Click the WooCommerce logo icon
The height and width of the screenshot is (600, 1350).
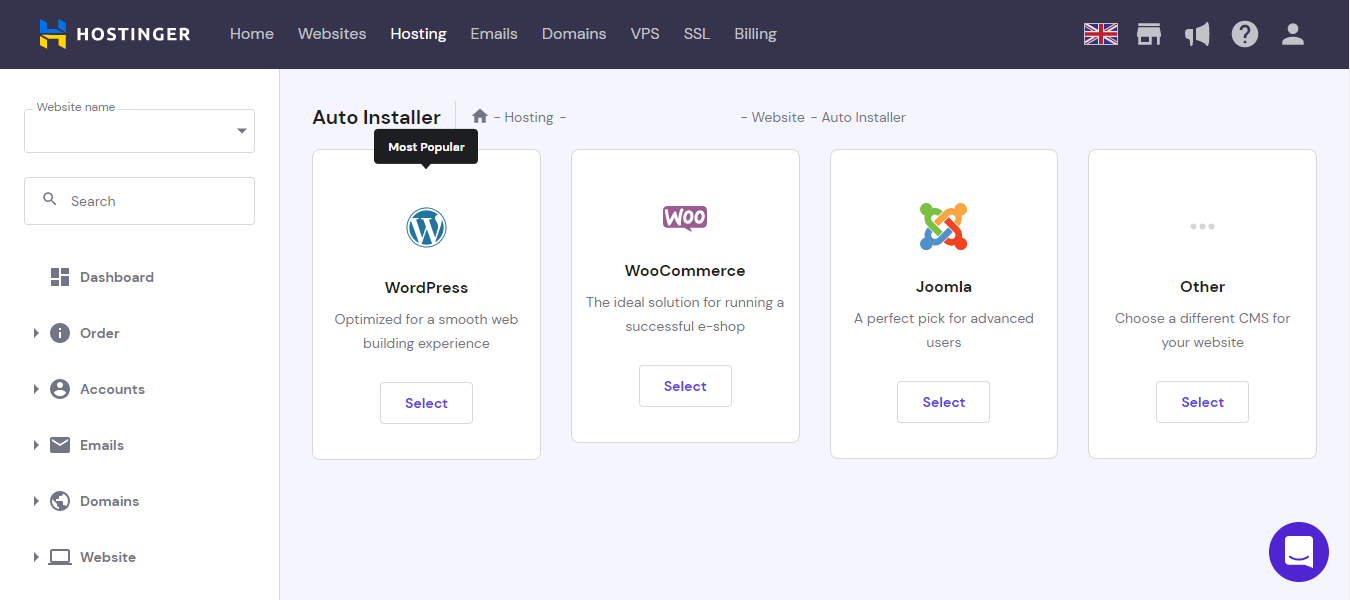(x=685, y=218)
